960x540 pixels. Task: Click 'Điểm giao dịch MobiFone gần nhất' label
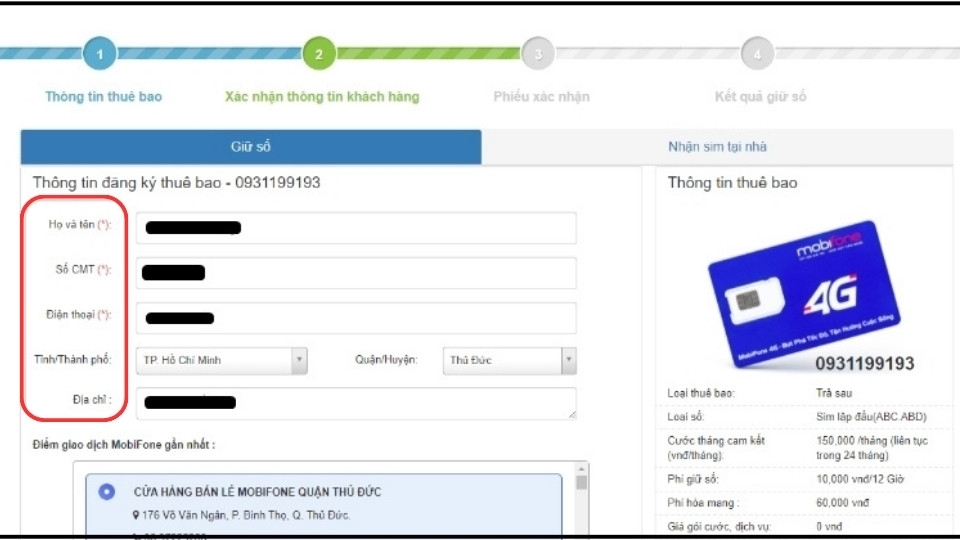[124, 444]
